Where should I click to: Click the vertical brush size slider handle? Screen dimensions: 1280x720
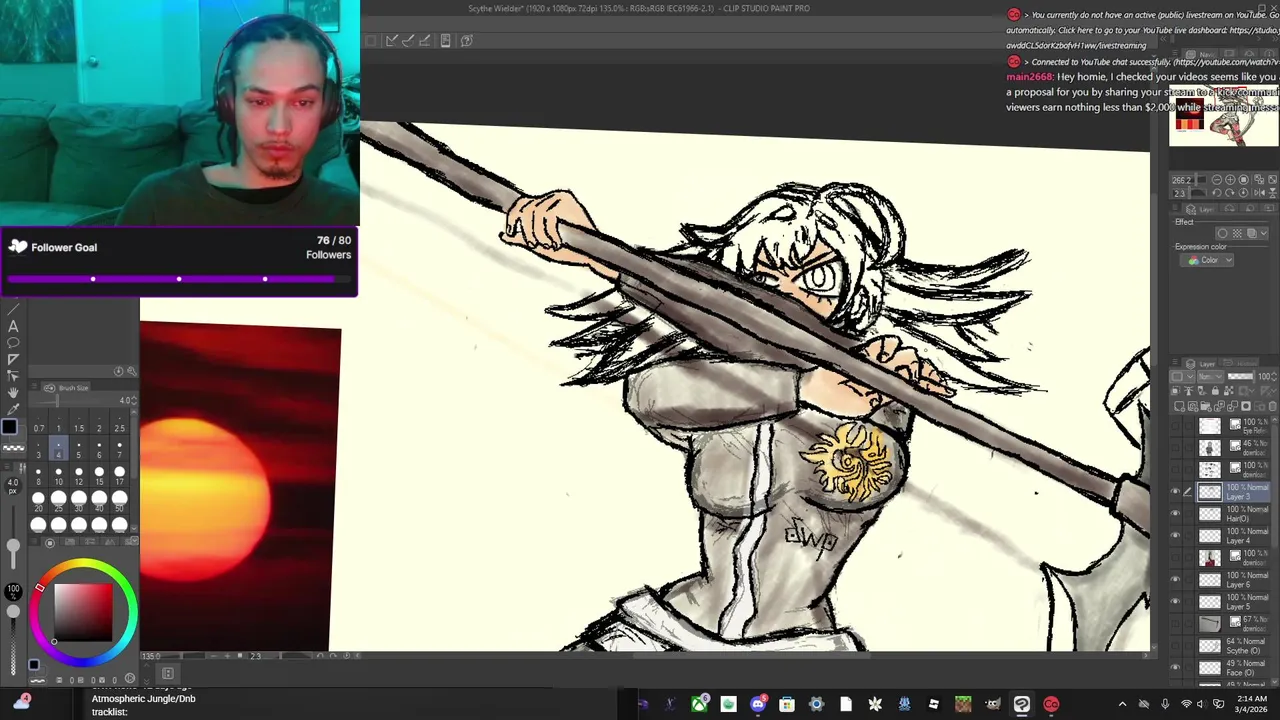pyautogui.click(x=13, y=546)
